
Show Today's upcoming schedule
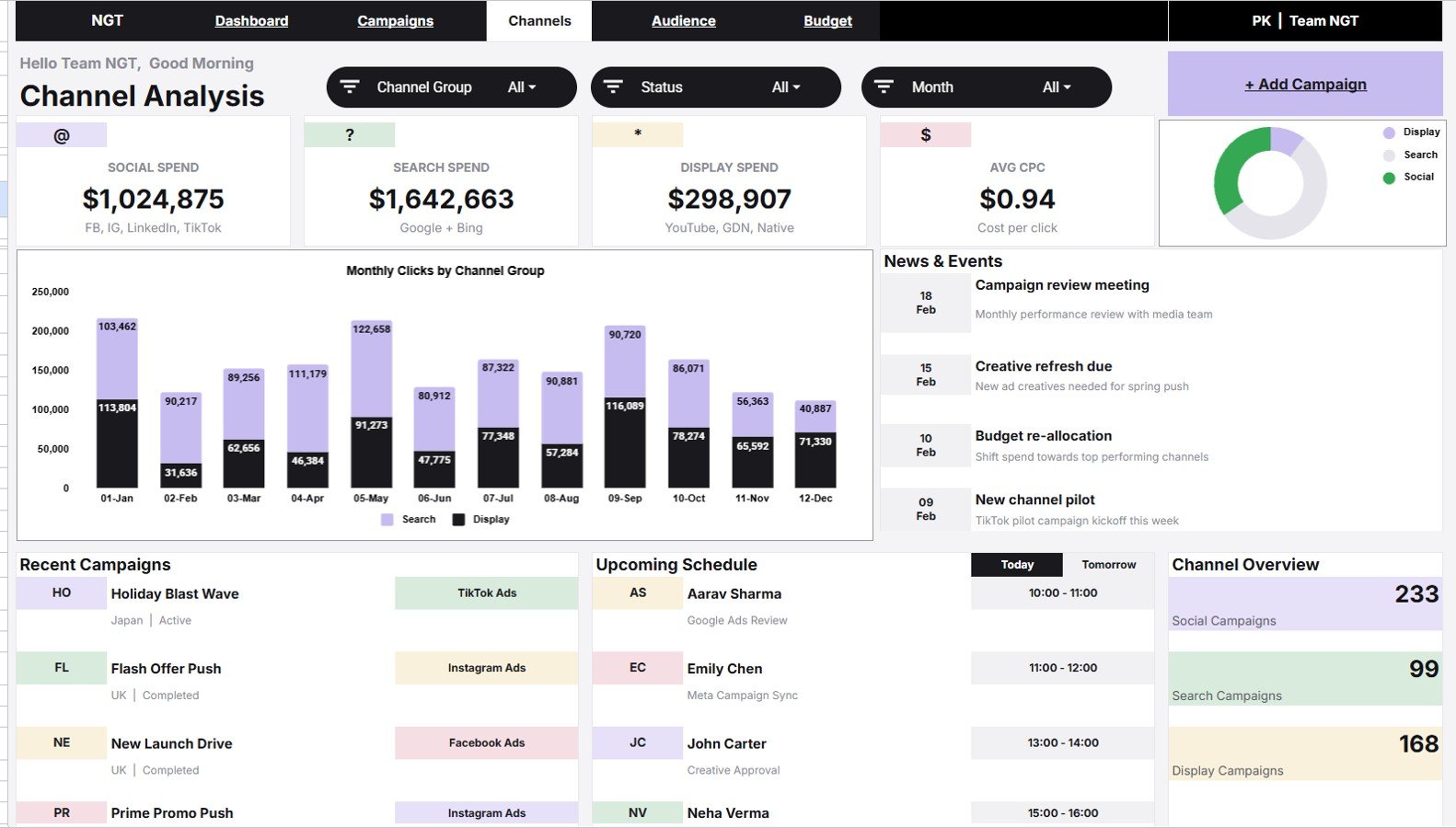(x=1017, y=565)
